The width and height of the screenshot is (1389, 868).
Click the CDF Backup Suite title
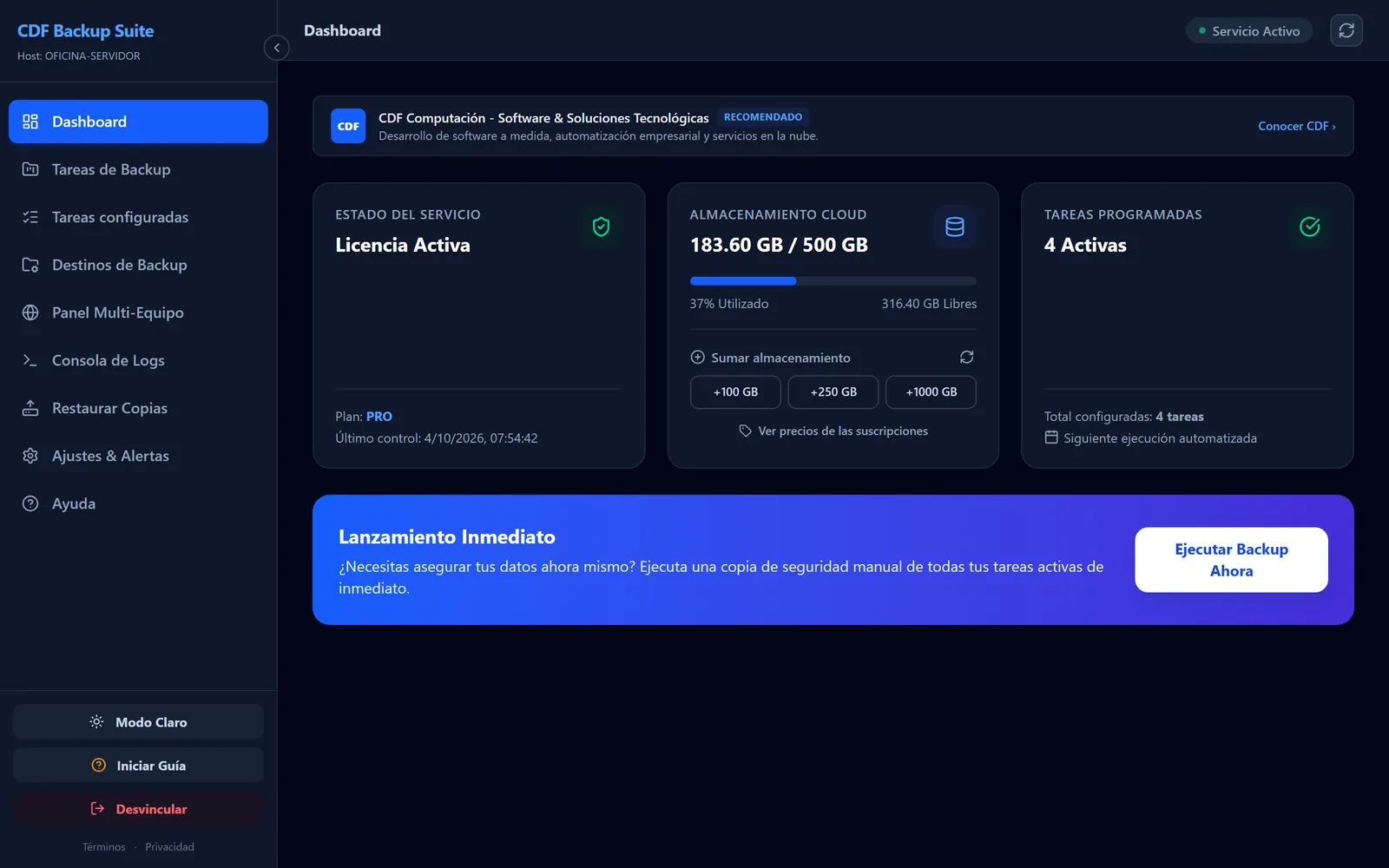point(86,31)
